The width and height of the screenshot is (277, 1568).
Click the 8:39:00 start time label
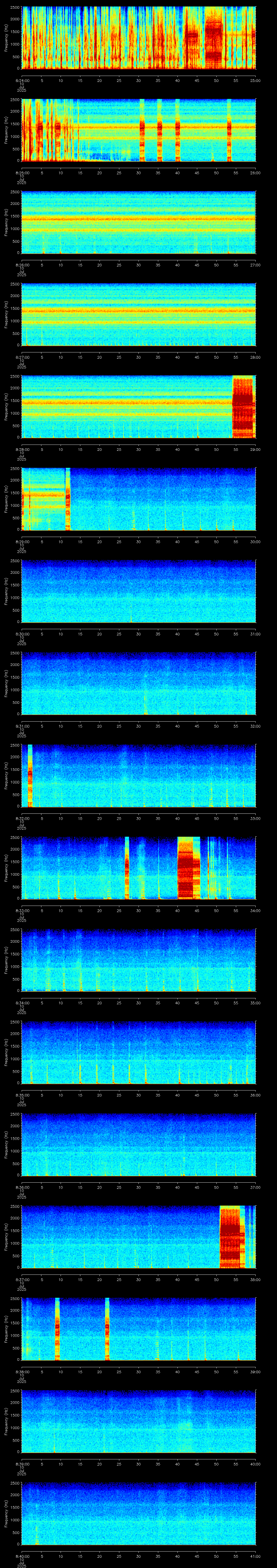click(22, 1464)
